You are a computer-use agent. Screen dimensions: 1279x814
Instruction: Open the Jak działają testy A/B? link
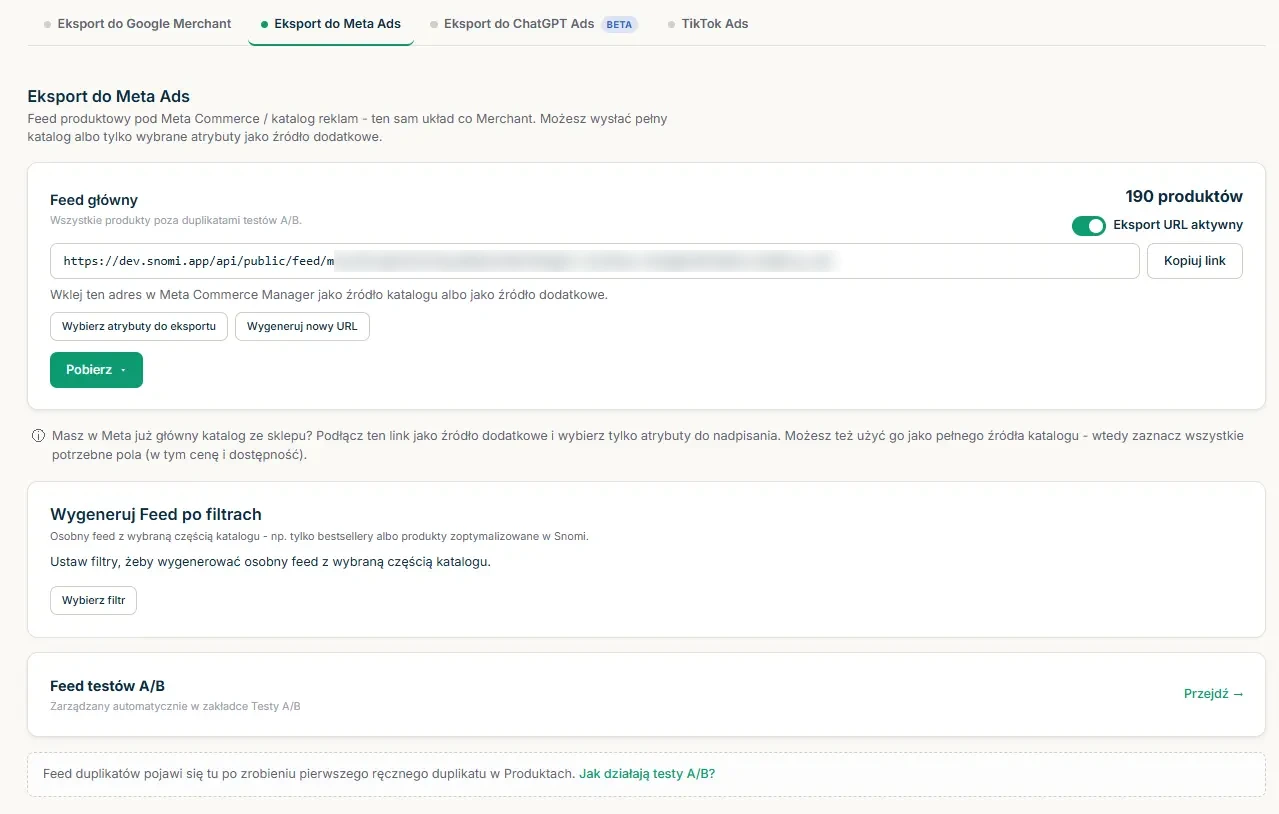point(647,774)
